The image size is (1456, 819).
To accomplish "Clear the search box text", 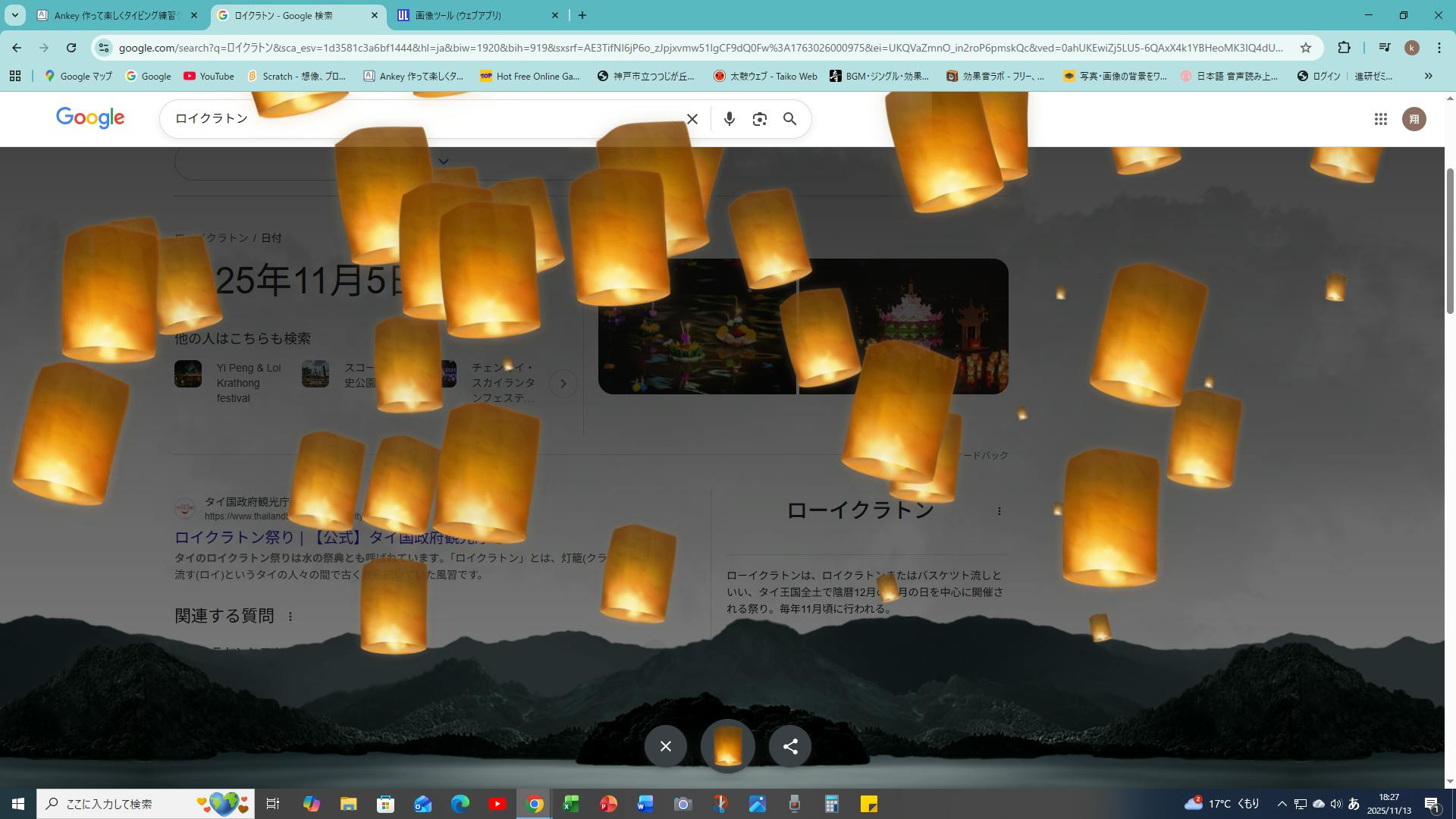I will coord(692,119).
